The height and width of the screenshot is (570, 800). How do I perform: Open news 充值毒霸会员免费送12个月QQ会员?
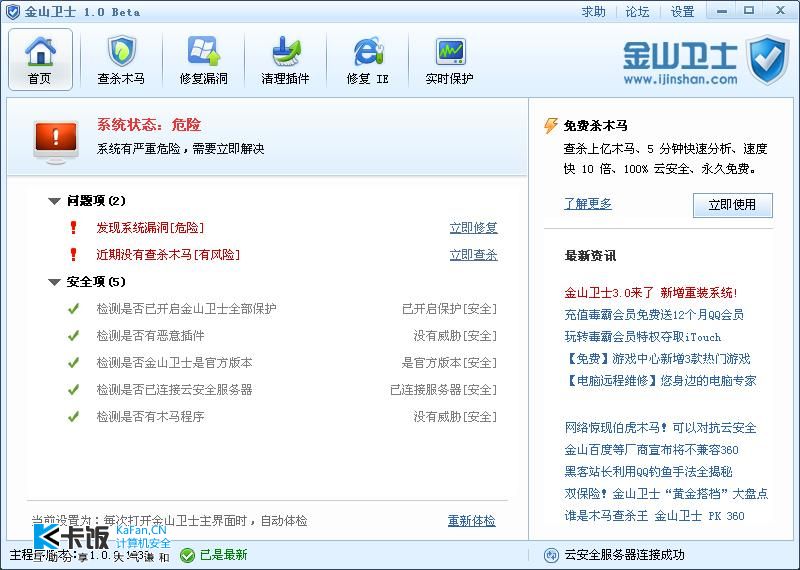pos(654,315)
